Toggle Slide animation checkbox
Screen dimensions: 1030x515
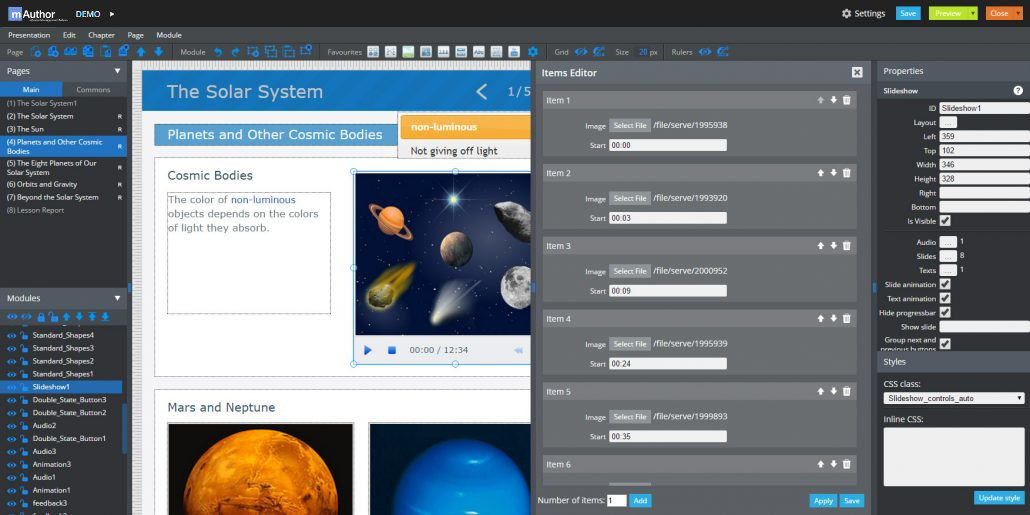945,284
